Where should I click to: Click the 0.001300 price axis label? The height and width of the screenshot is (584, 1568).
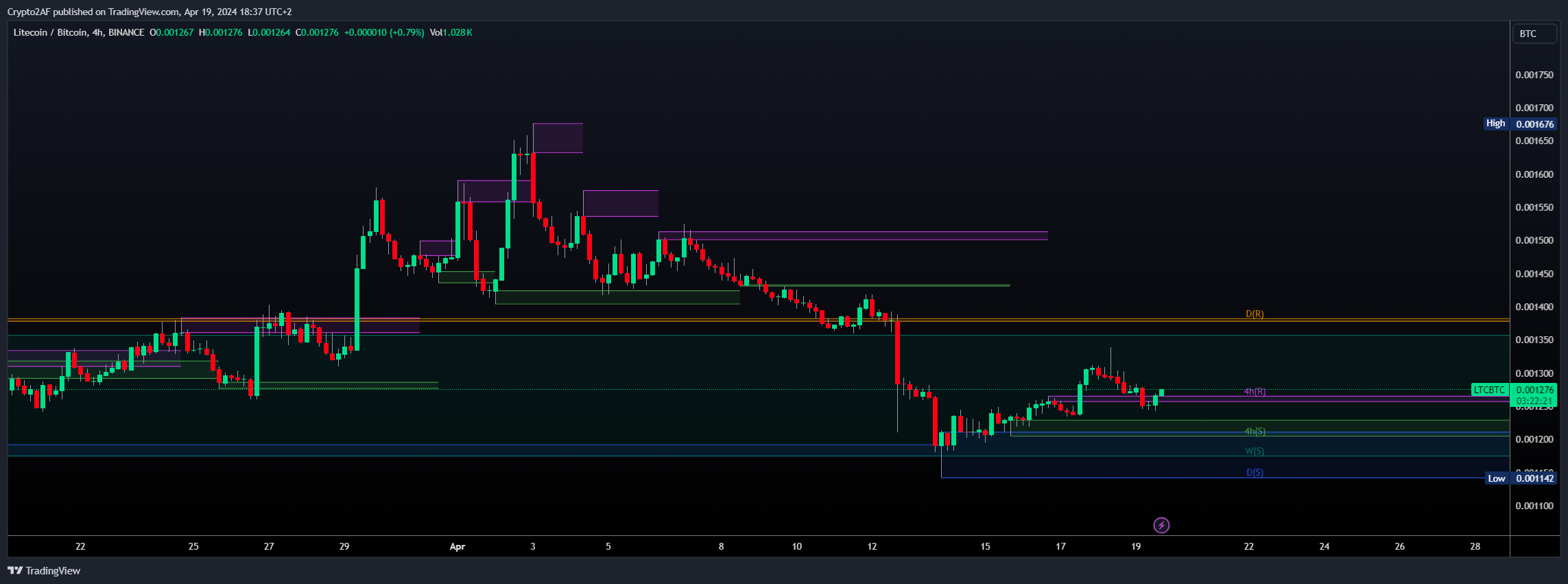click(x=1534, y=373)
